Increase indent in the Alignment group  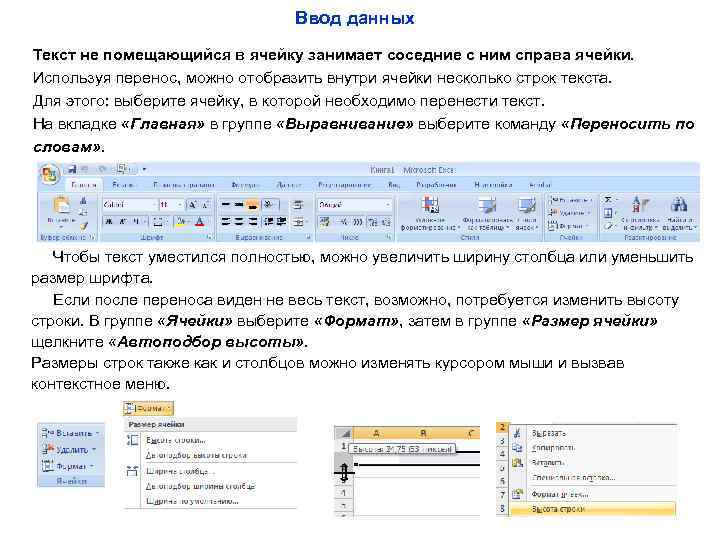tap(281, 222)
